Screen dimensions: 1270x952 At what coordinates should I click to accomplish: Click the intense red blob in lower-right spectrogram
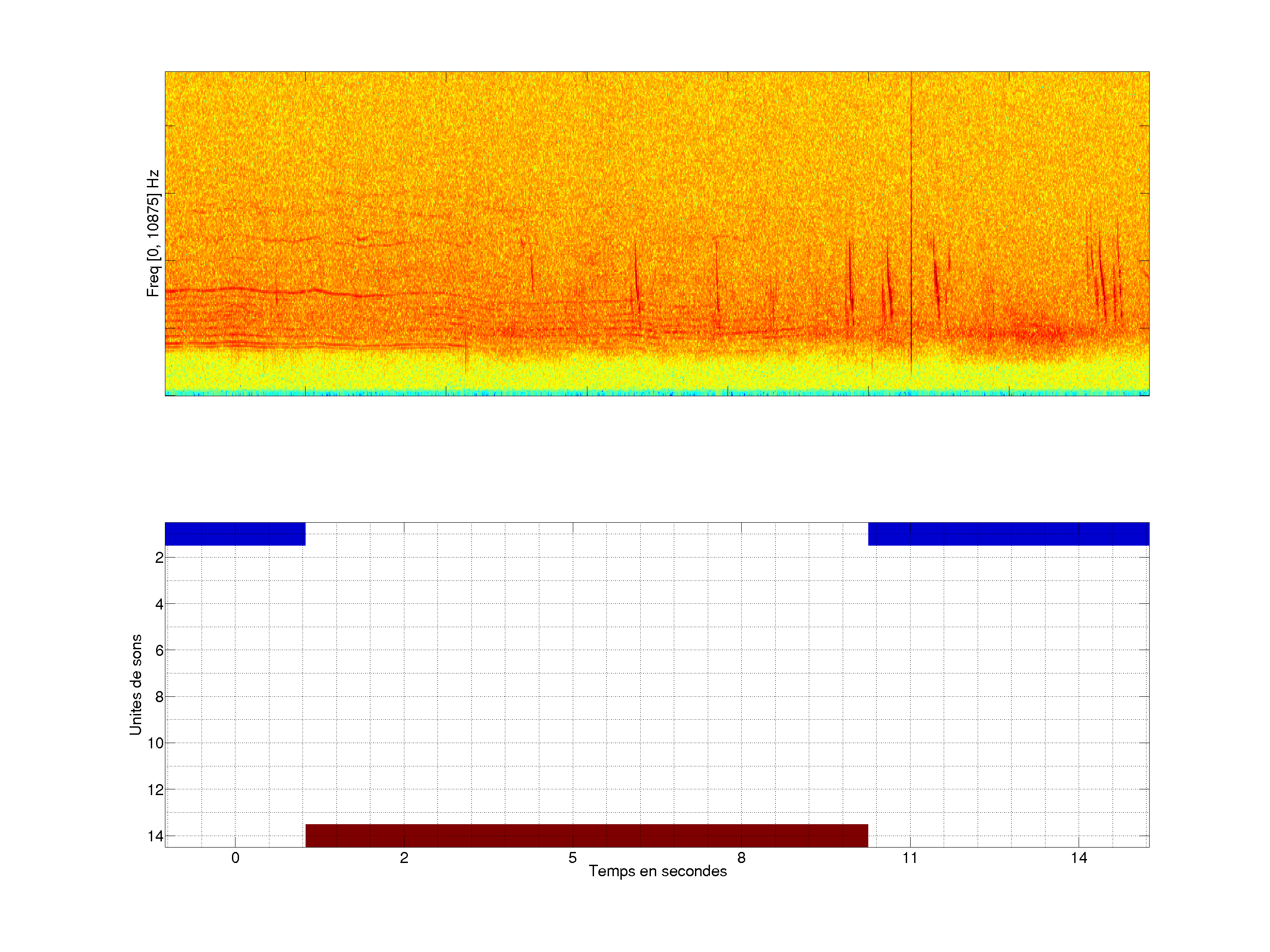click(x=1034, y=333)
